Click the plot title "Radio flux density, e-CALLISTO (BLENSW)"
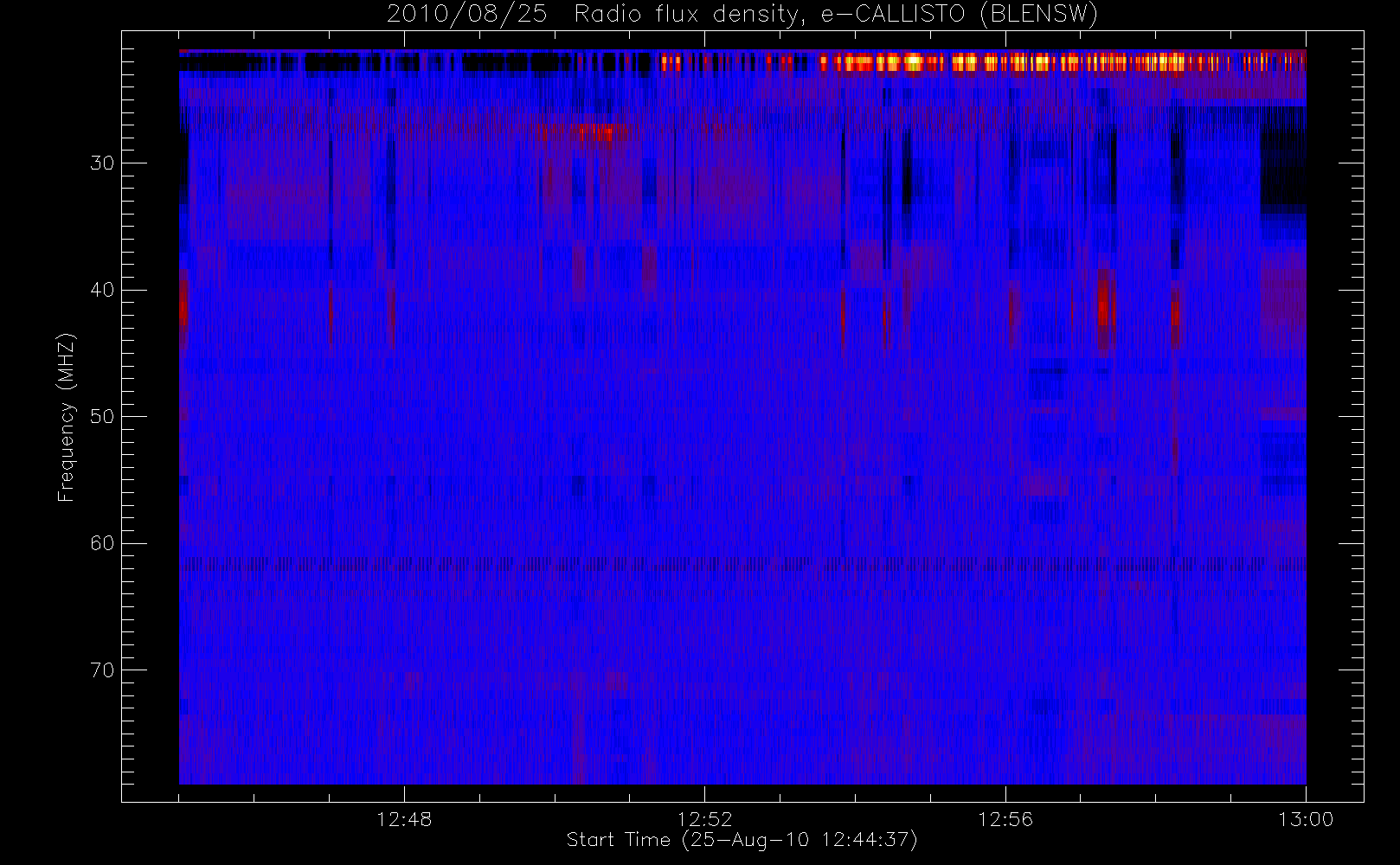 (x=836, y=14)
